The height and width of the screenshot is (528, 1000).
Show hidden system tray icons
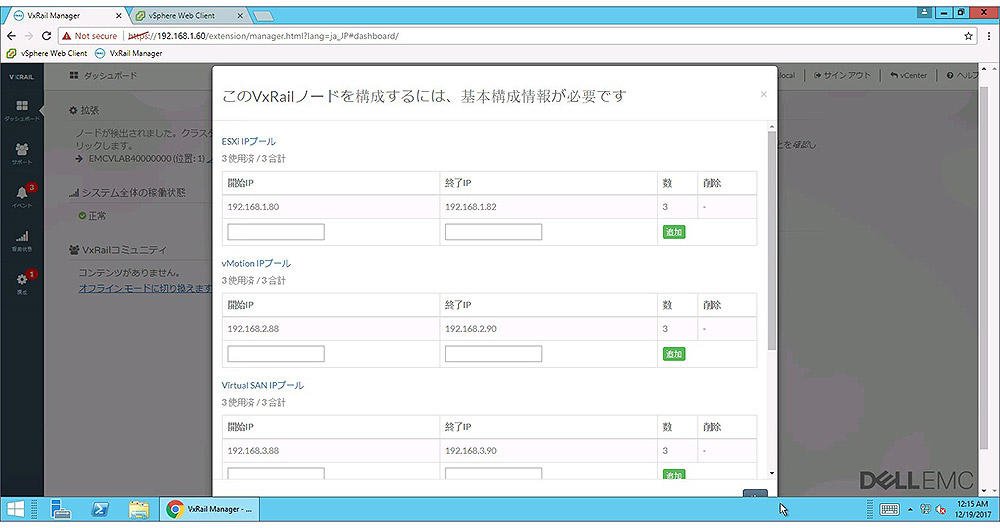pos(910,509)
